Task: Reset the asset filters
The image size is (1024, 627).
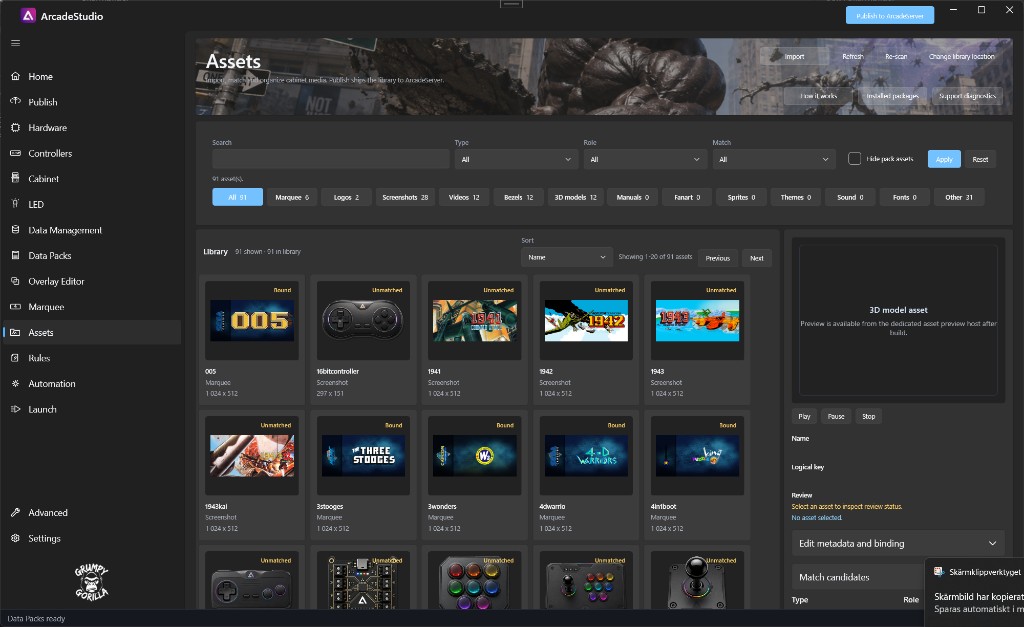Action: (x=980, y=159)
